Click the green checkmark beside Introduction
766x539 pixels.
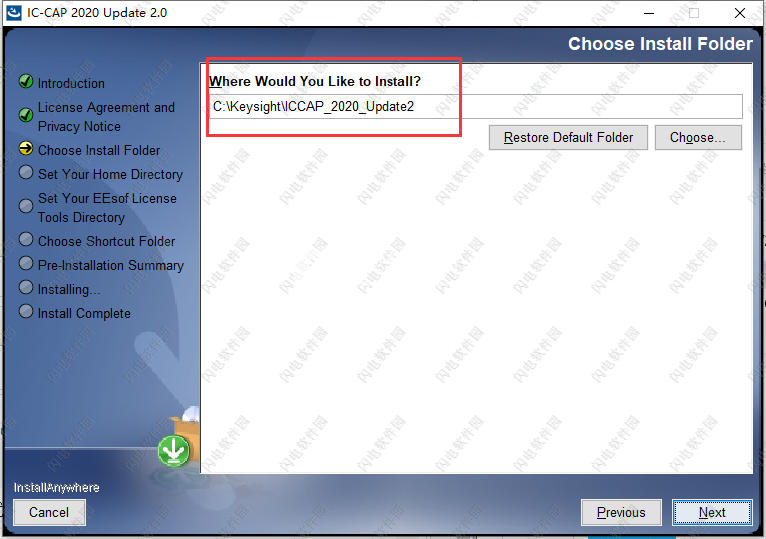26,81
